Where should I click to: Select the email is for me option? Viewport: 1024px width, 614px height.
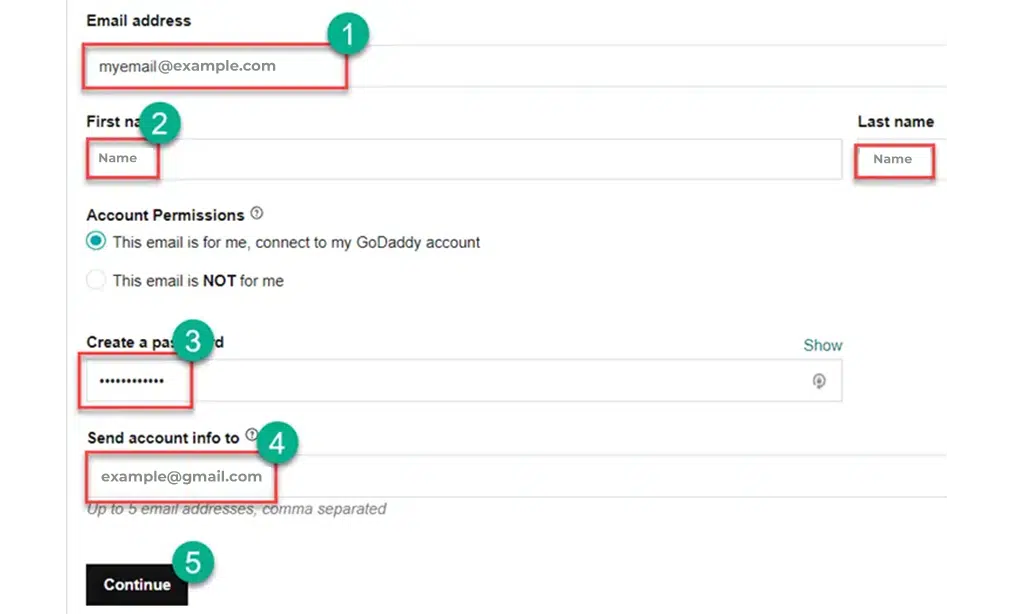point(96,241)
